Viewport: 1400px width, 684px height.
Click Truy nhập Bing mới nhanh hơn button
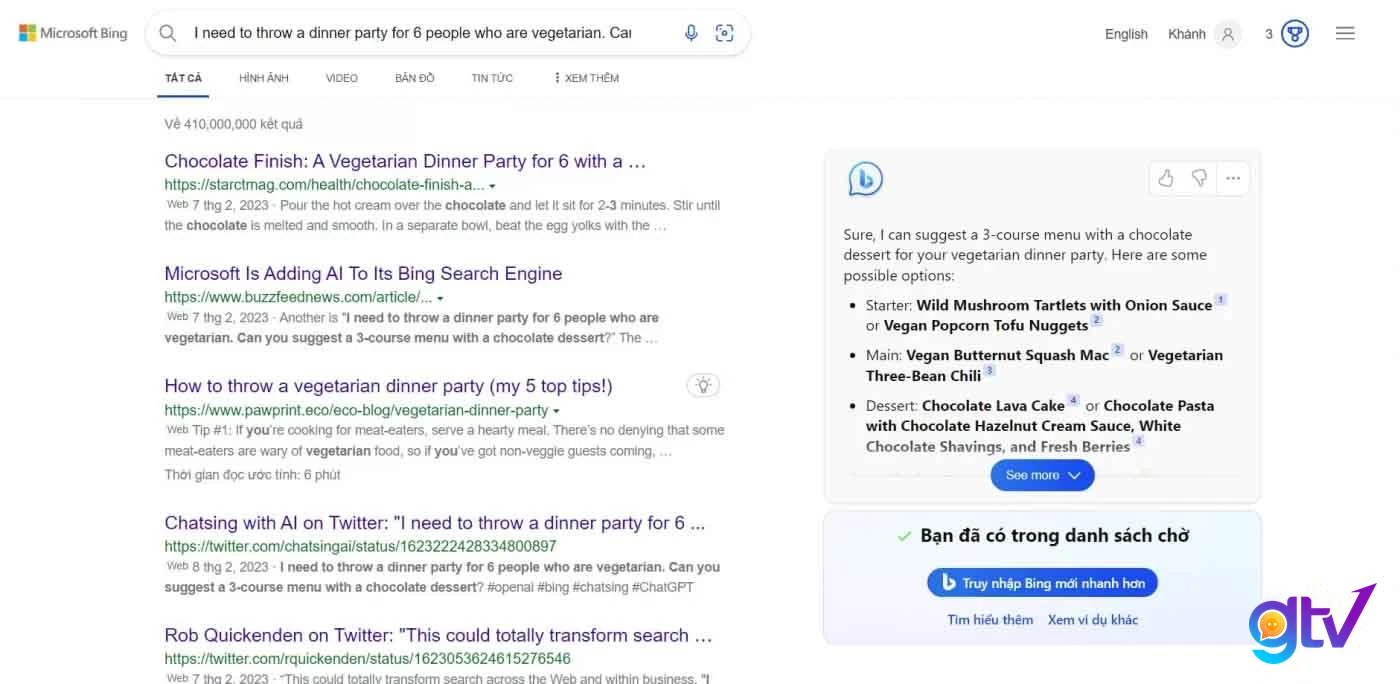(x=1042, y=582)
